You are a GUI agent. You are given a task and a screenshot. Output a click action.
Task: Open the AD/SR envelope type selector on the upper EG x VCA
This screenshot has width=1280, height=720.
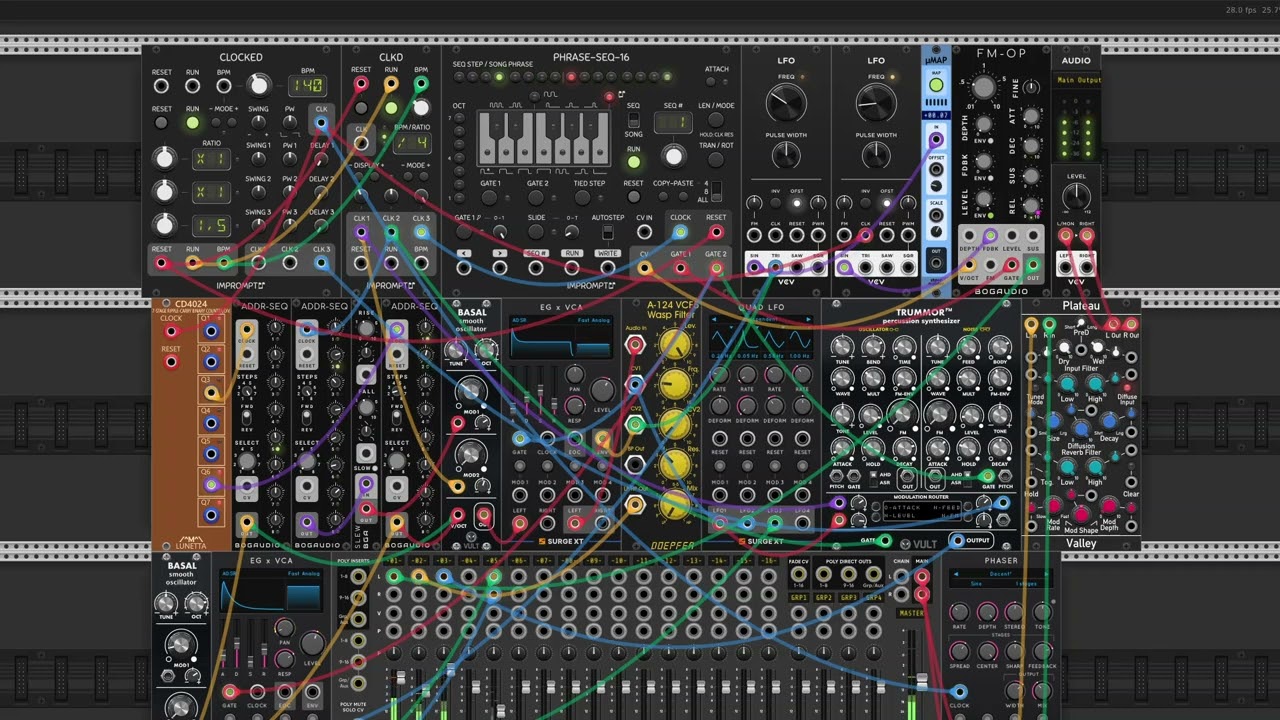click(x=520, y=321)
